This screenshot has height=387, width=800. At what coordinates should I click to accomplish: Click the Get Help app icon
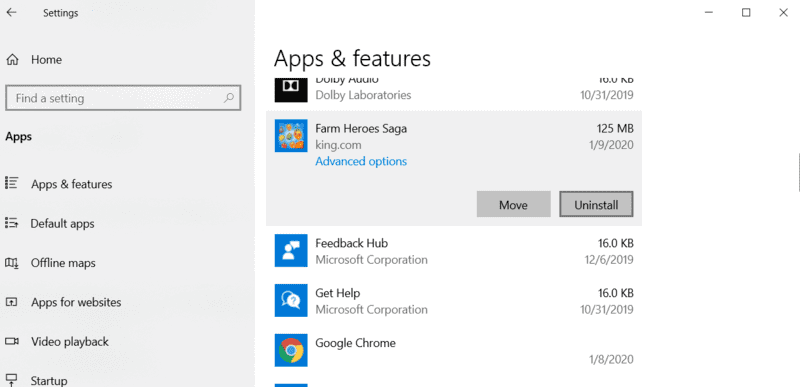[291, 300]
